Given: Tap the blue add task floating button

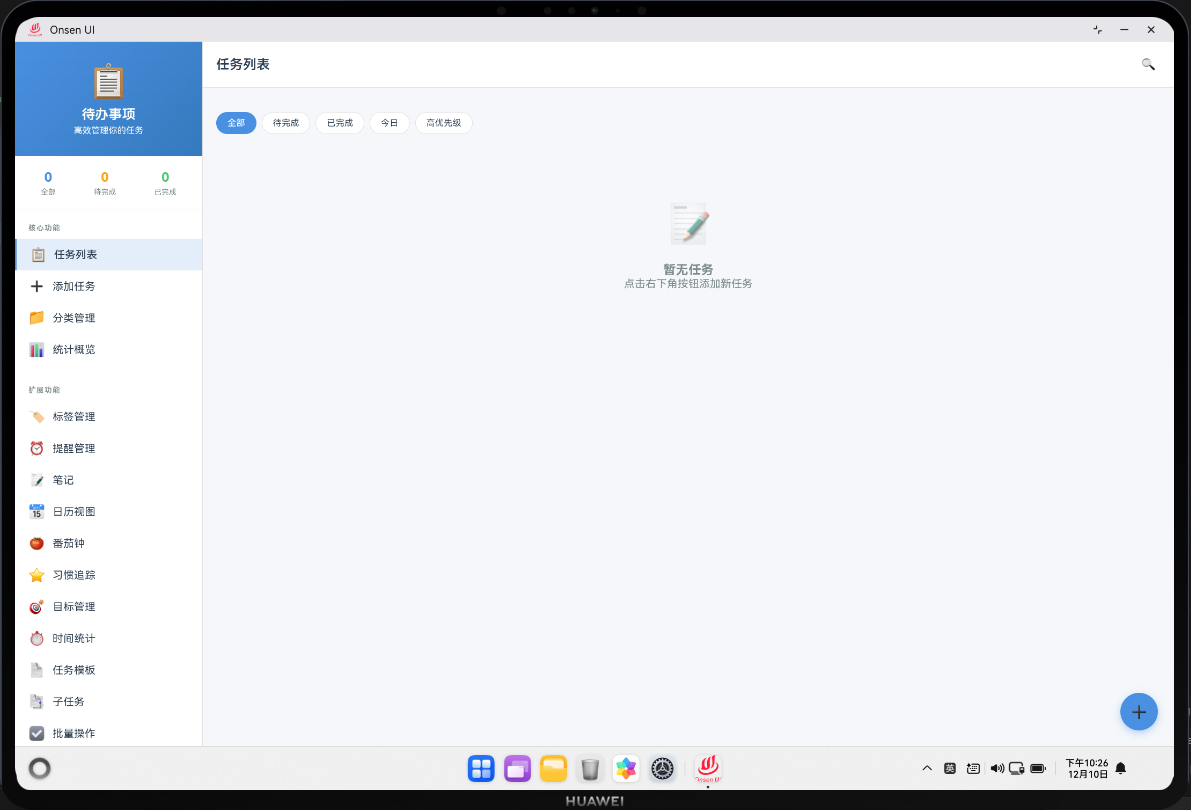Looking at the screenshot, I should click(x=1139, y=712).
